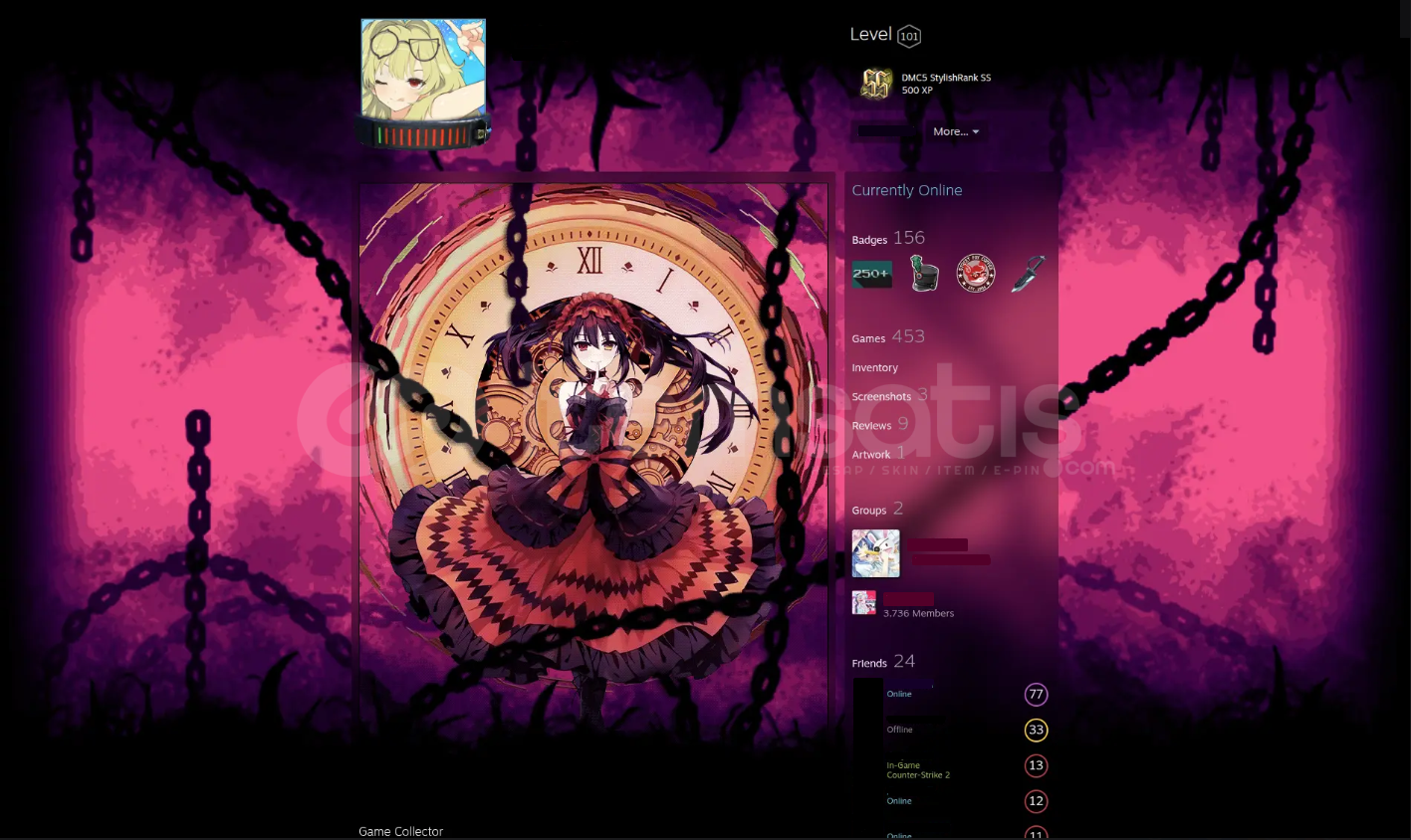Viewport: 1411px width, 840px height.
Task: Click the red circular pig badge
Action: click(x=976, y=274)
